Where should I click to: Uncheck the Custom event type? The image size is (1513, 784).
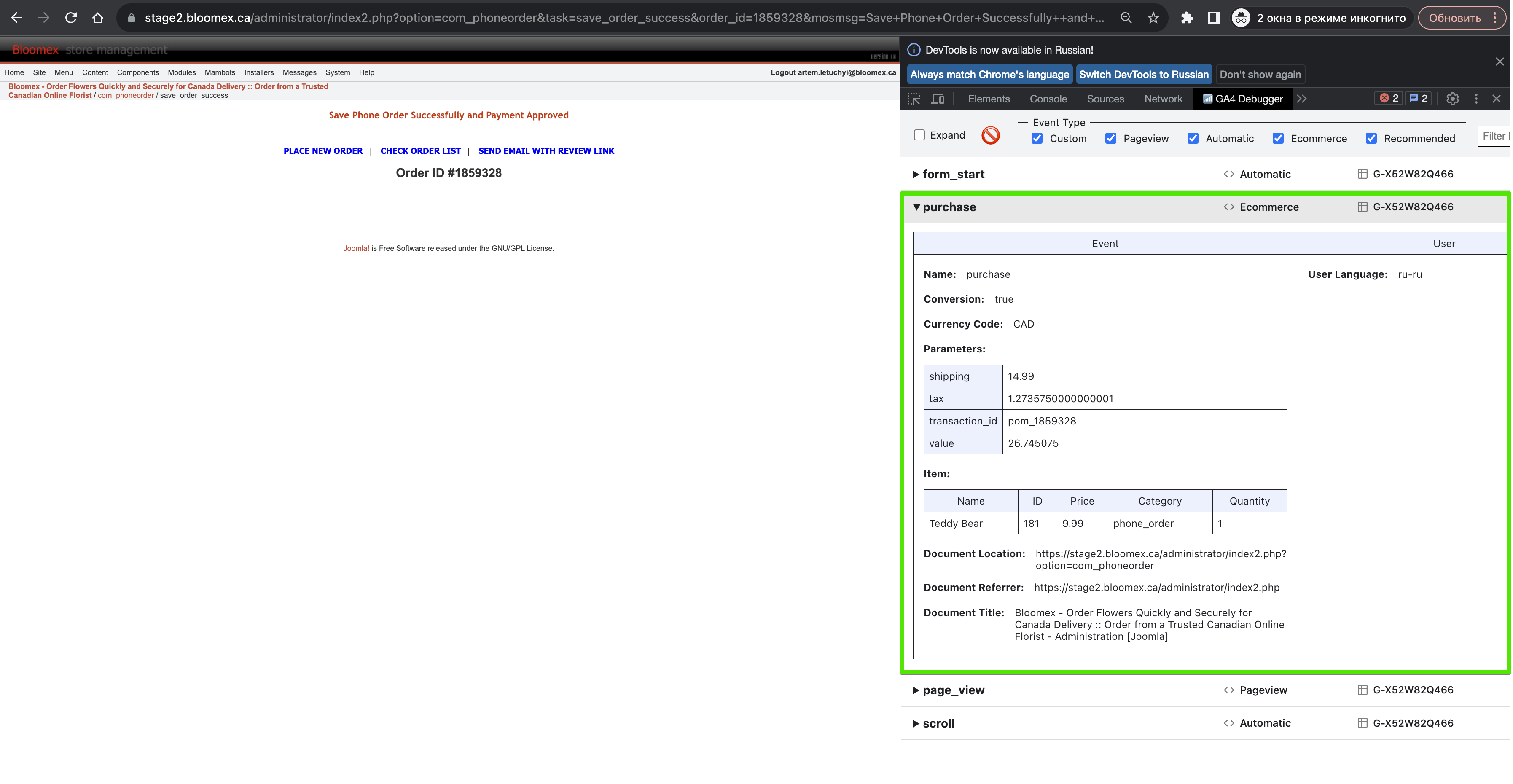(x=1037, y=139)
